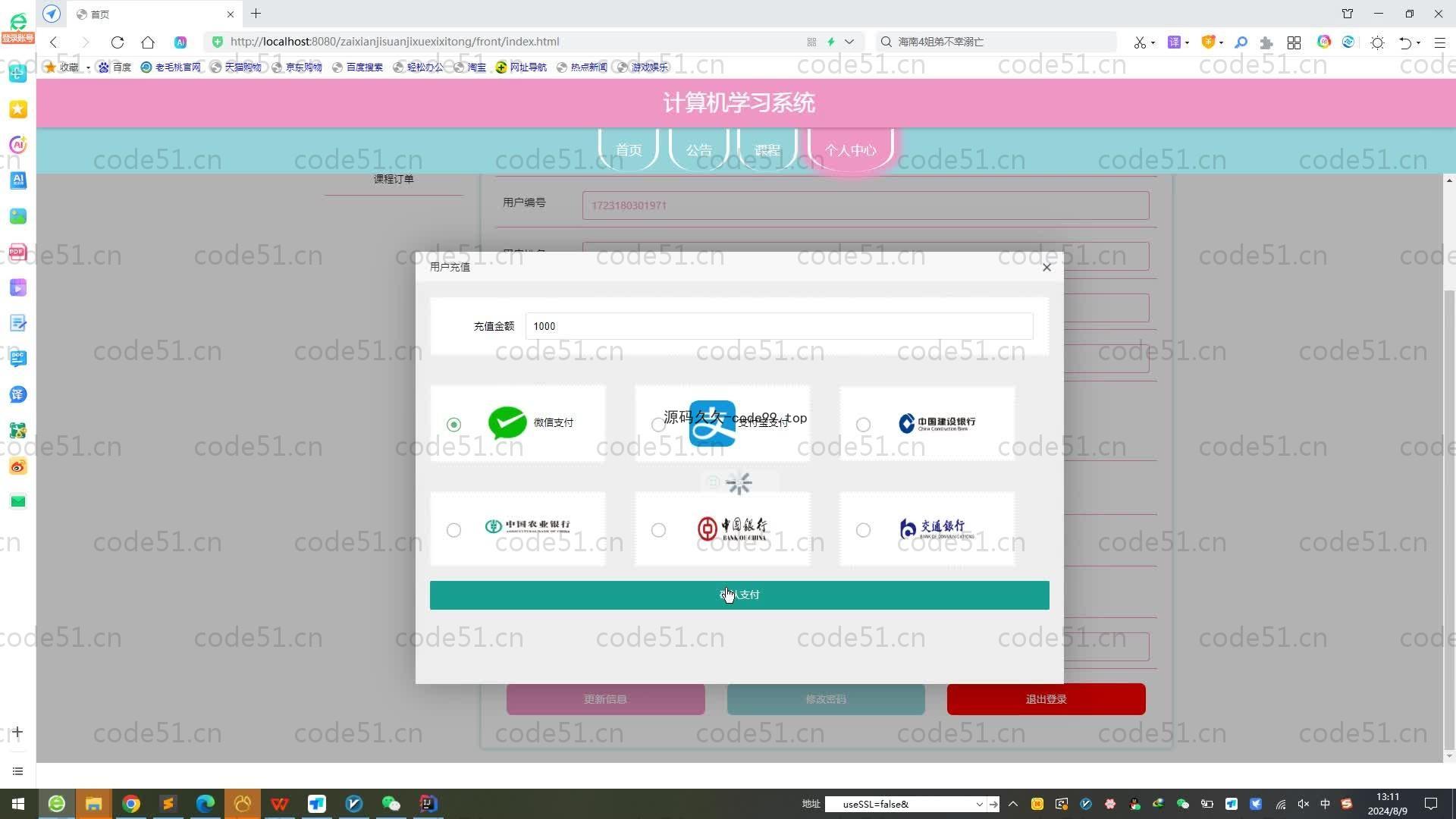1456x819 pixels.
Task: Open the 网址导航 bookmark
Action: click(x=521, y=67)
